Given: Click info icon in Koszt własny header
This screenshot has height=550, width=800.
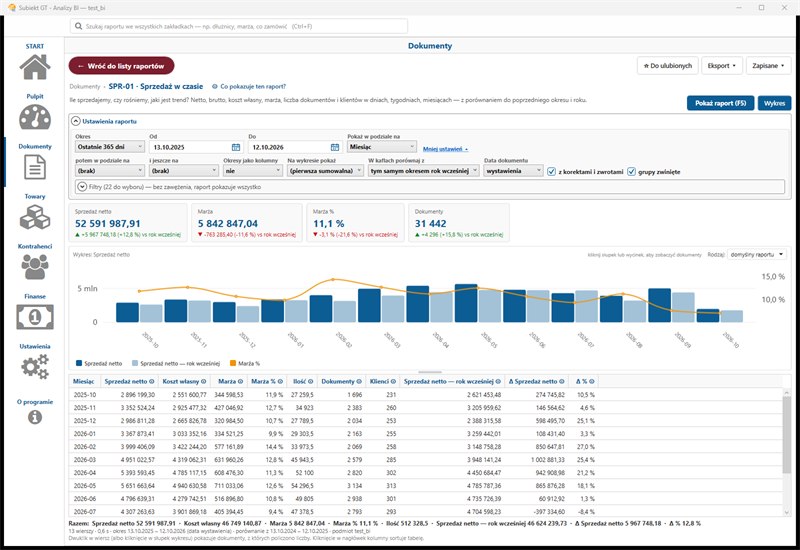Looking at the screenshot, I should (204, 381).
